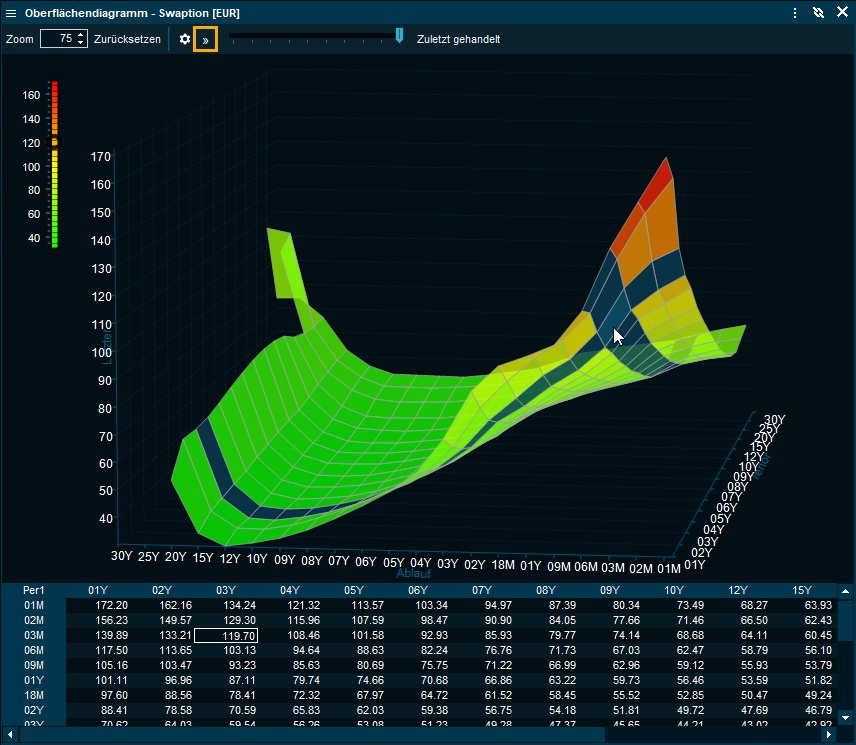Viewport: 856px width, 745px height.
Task: Open the three-dot options menu
Action: pos(795,13)
